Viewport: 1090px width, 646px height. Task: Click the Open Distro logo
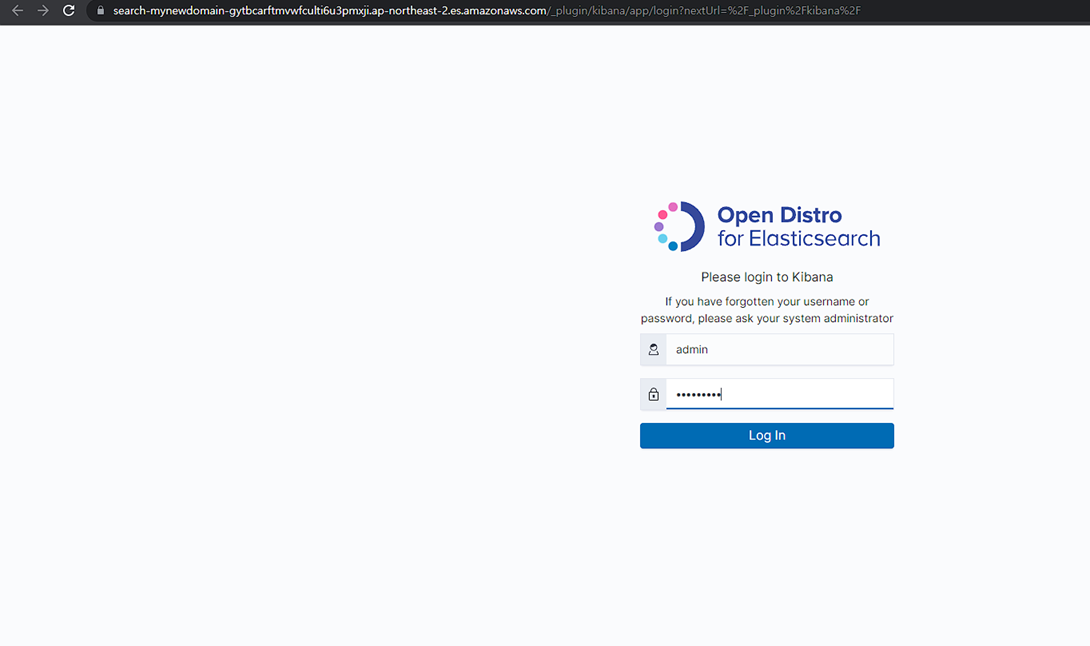click(x=679, y=226)
